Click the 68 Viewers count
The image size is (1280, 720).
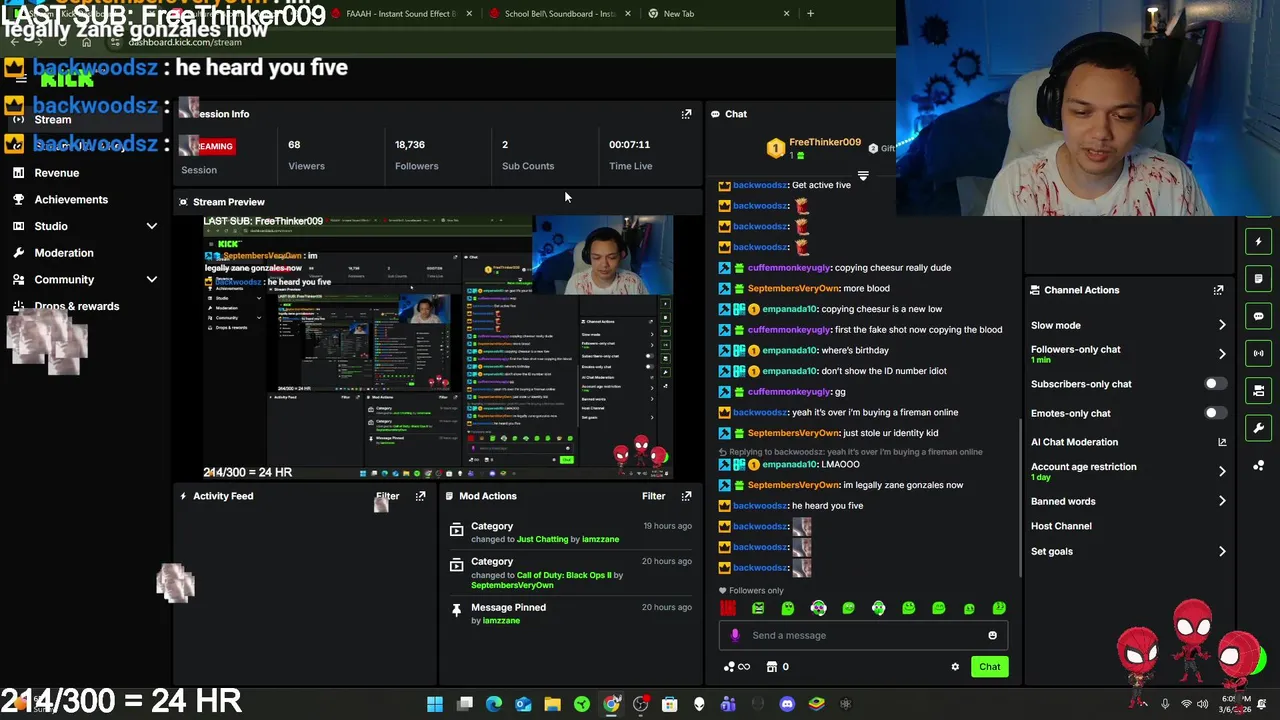coord(294,145)
